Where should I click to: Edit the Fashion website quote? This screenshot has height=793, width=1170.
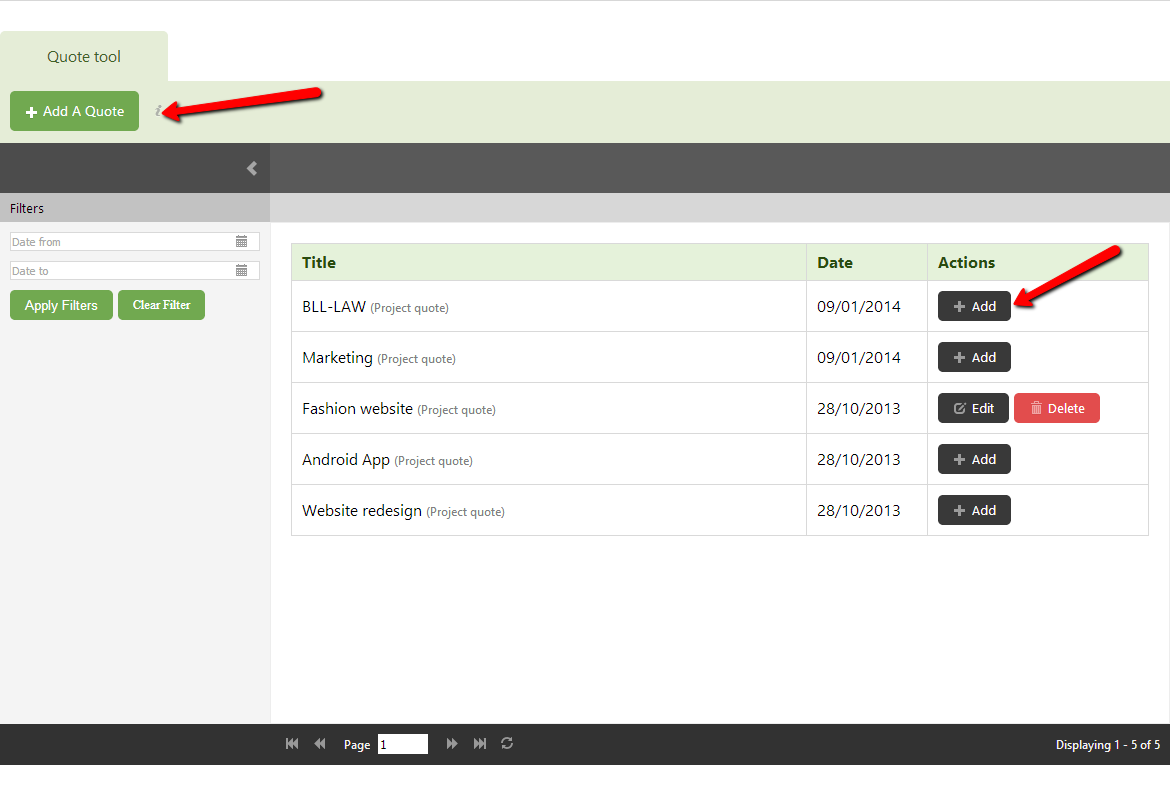tap(973, 408)
